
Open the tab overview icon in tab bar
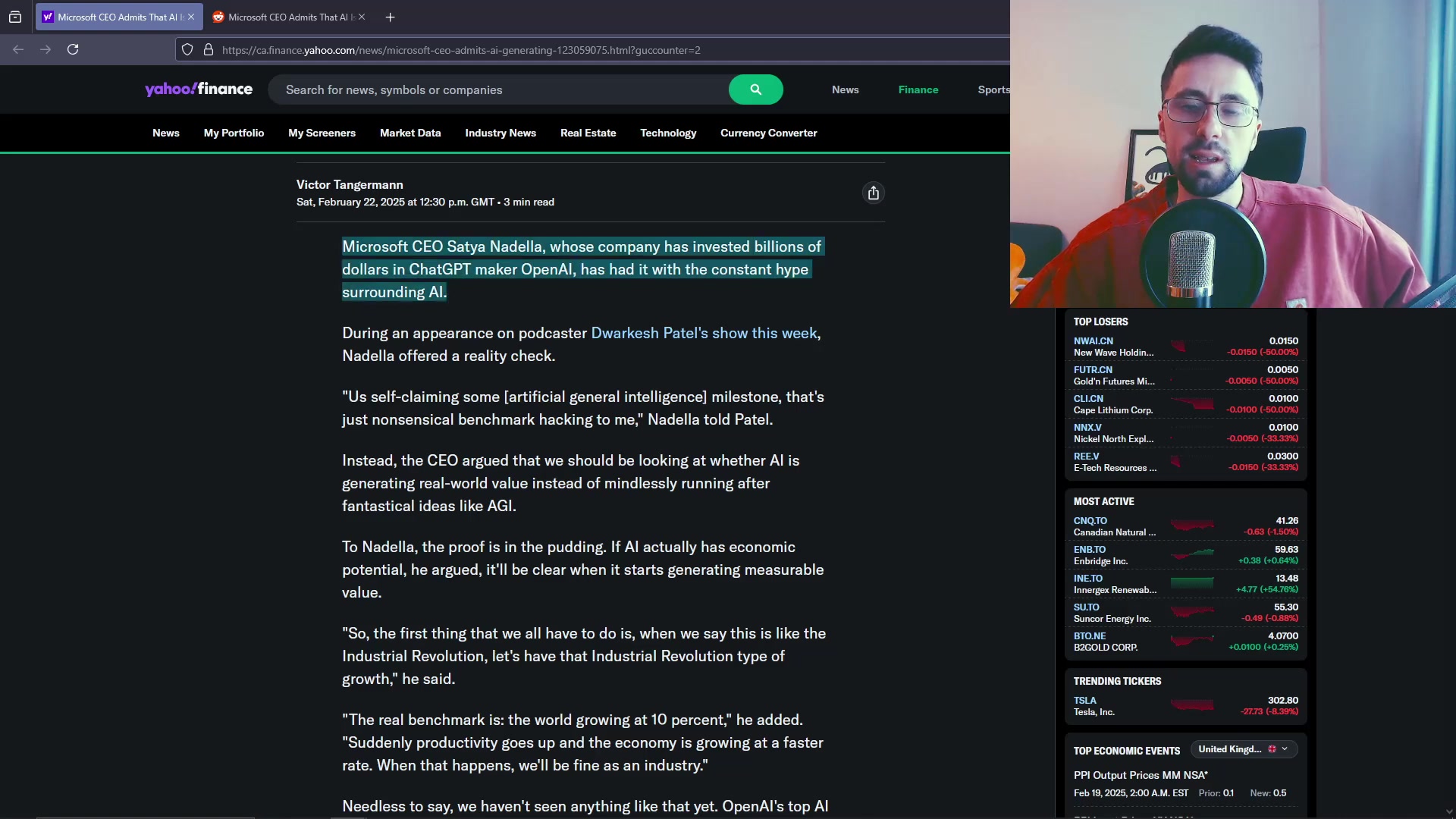tap(15, 17)
